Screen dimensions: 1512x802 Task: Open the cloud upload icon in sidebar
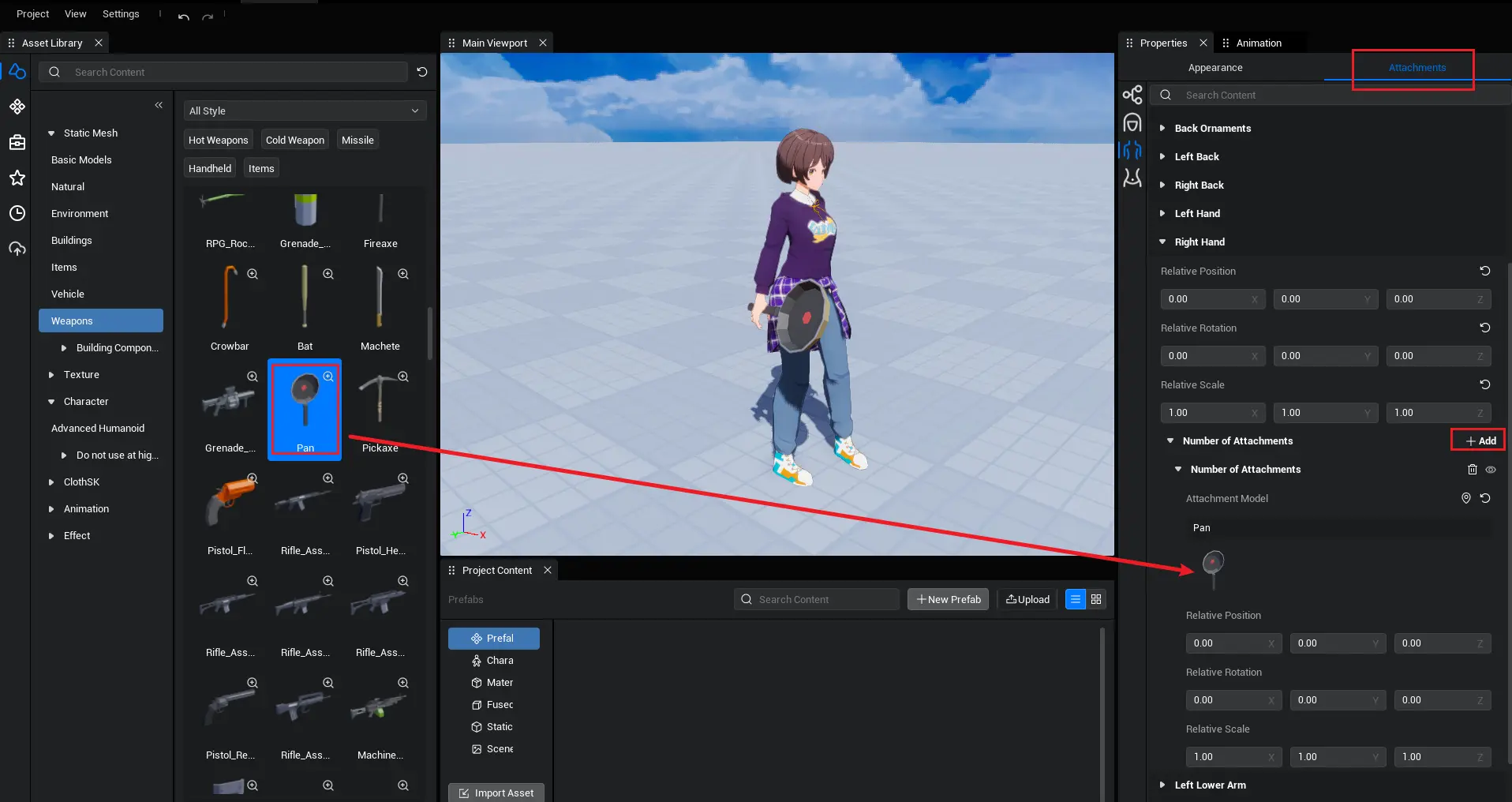[x=17, y=249]
